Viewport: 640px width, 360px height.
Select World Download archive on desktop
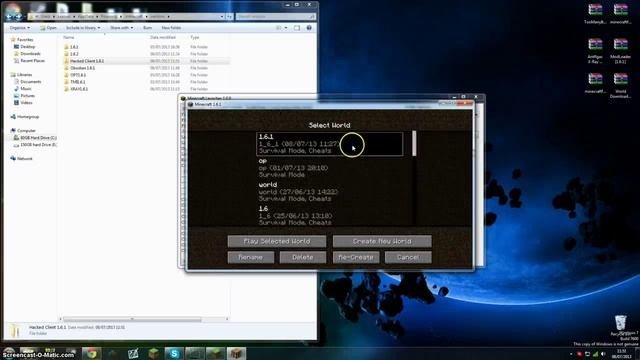pos(620,86)
